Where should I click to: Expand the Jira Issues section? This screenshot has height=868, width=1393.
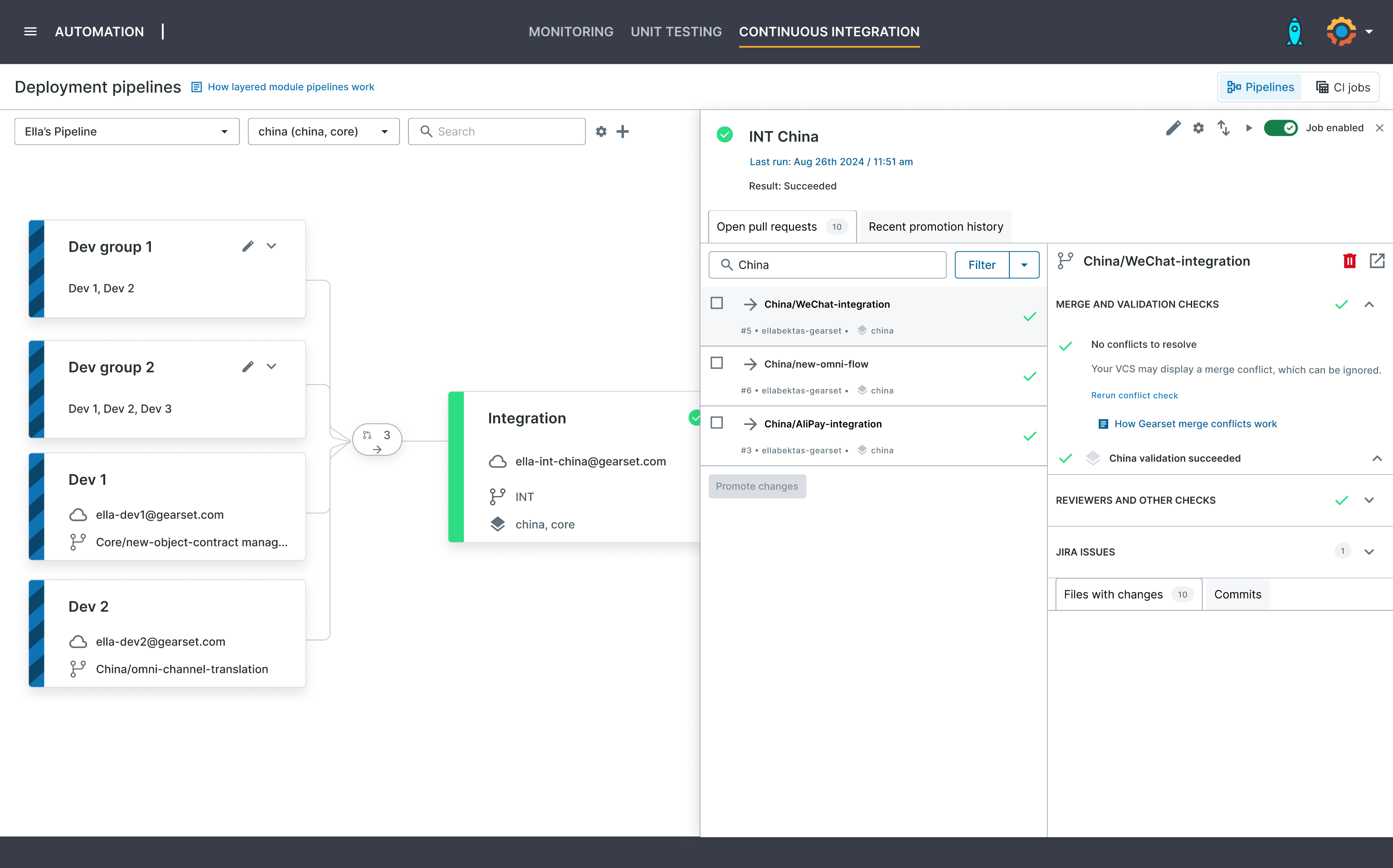[x=1369, y=552]
